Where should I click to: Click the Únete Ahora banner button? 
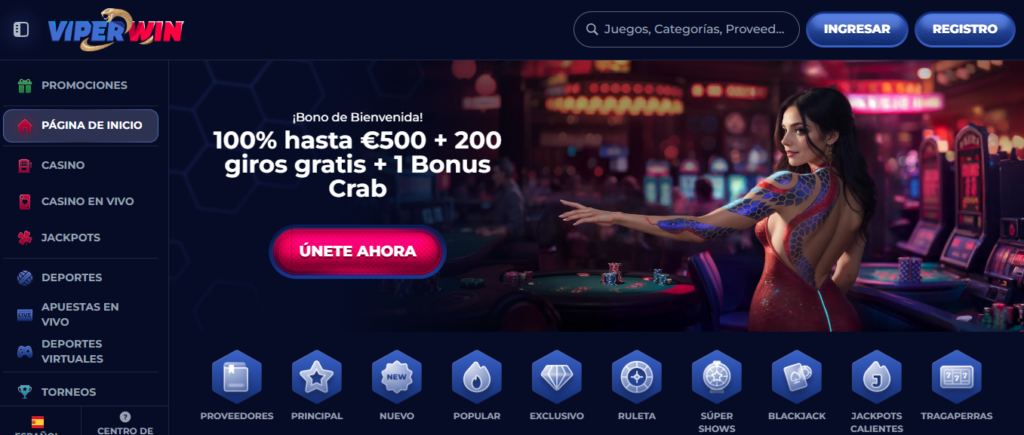coord(358,251)
